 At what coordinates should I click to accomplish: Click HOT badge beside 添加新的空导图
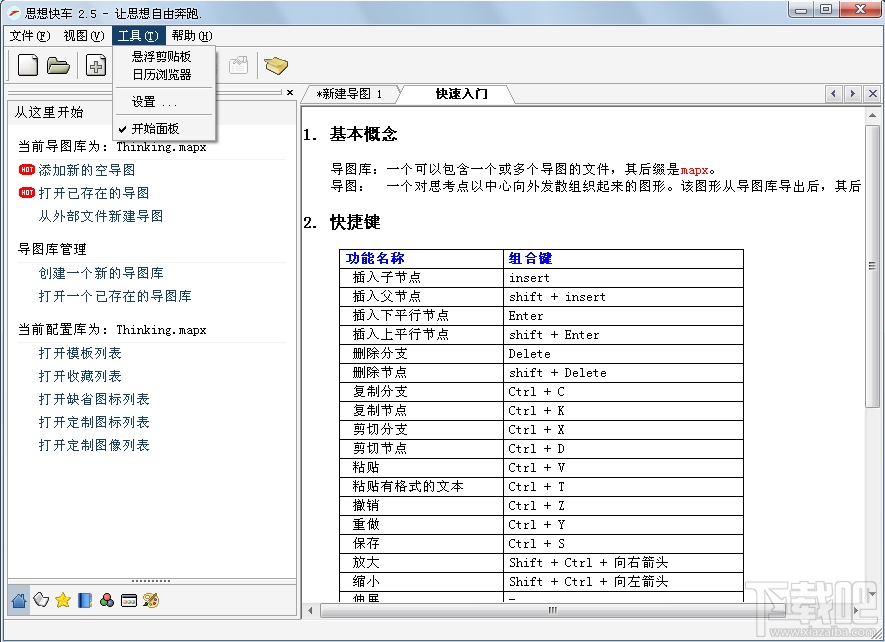(x=27, y=169)
